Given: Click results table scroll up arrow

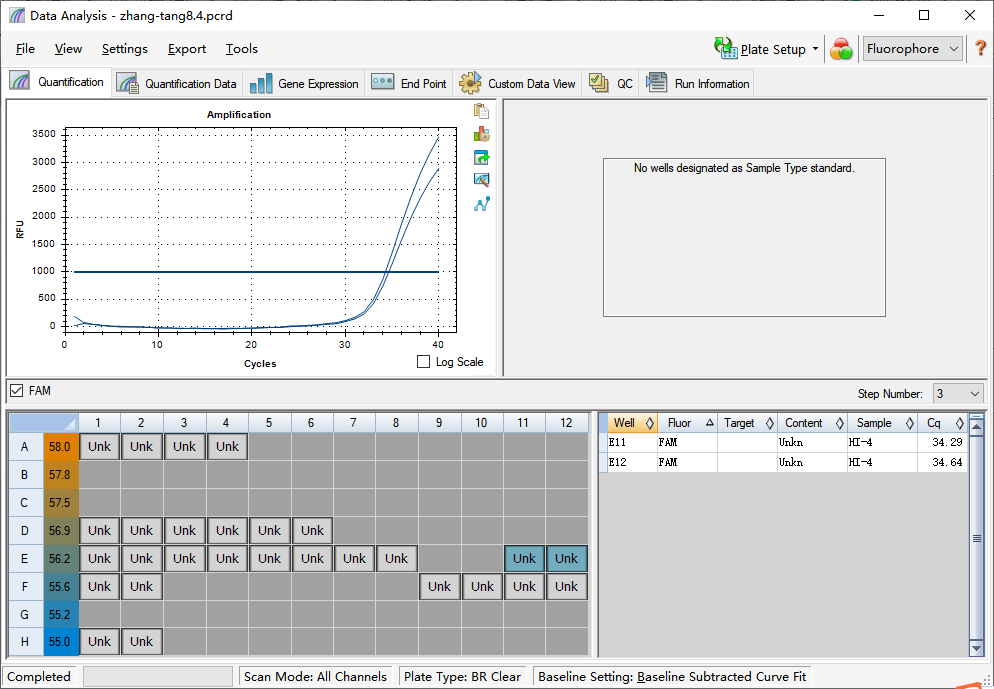Looking at the screenshot, I should point(976,426).
